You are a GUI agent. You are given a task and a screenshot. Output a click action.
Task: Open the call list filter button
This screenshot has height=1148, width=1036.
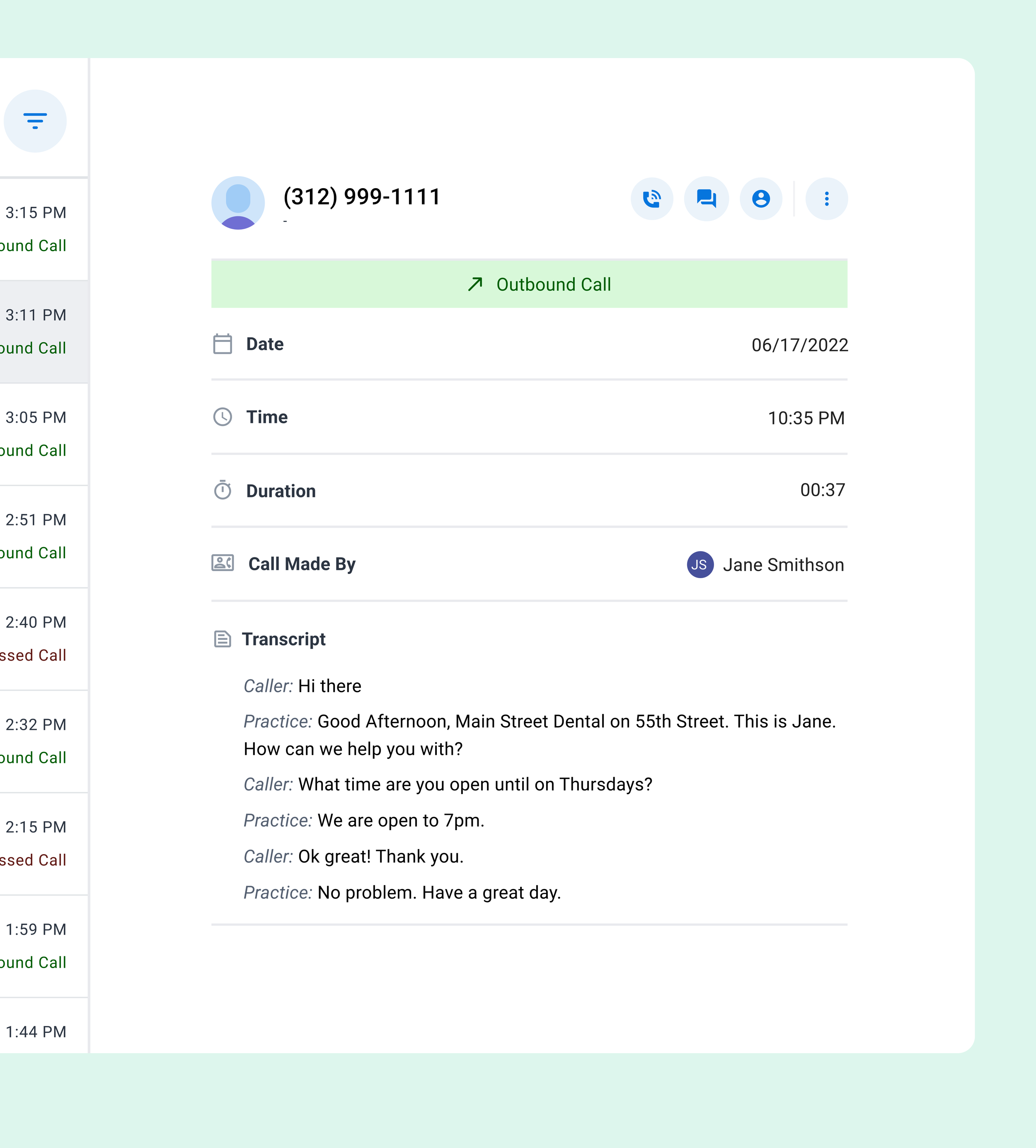point(35,121)
